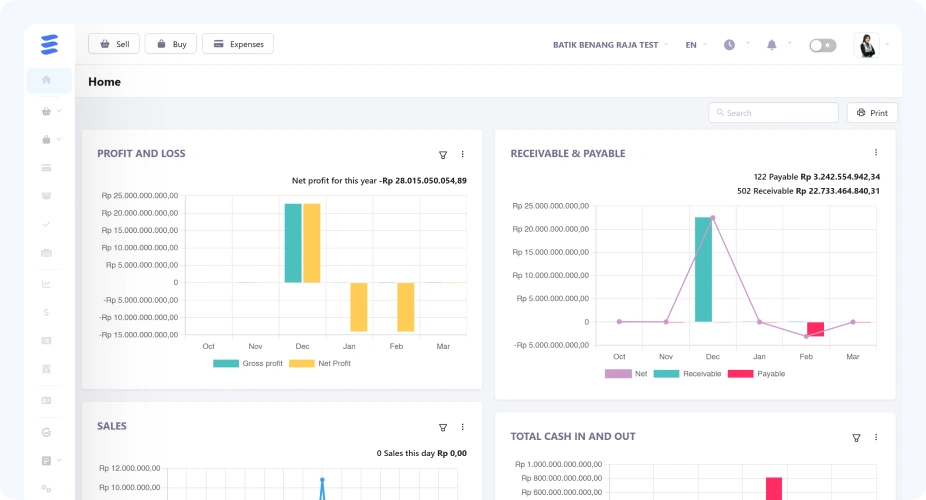Click the Home page title
This screenshot has height=500, width=926.
click(x=105, y=81)
